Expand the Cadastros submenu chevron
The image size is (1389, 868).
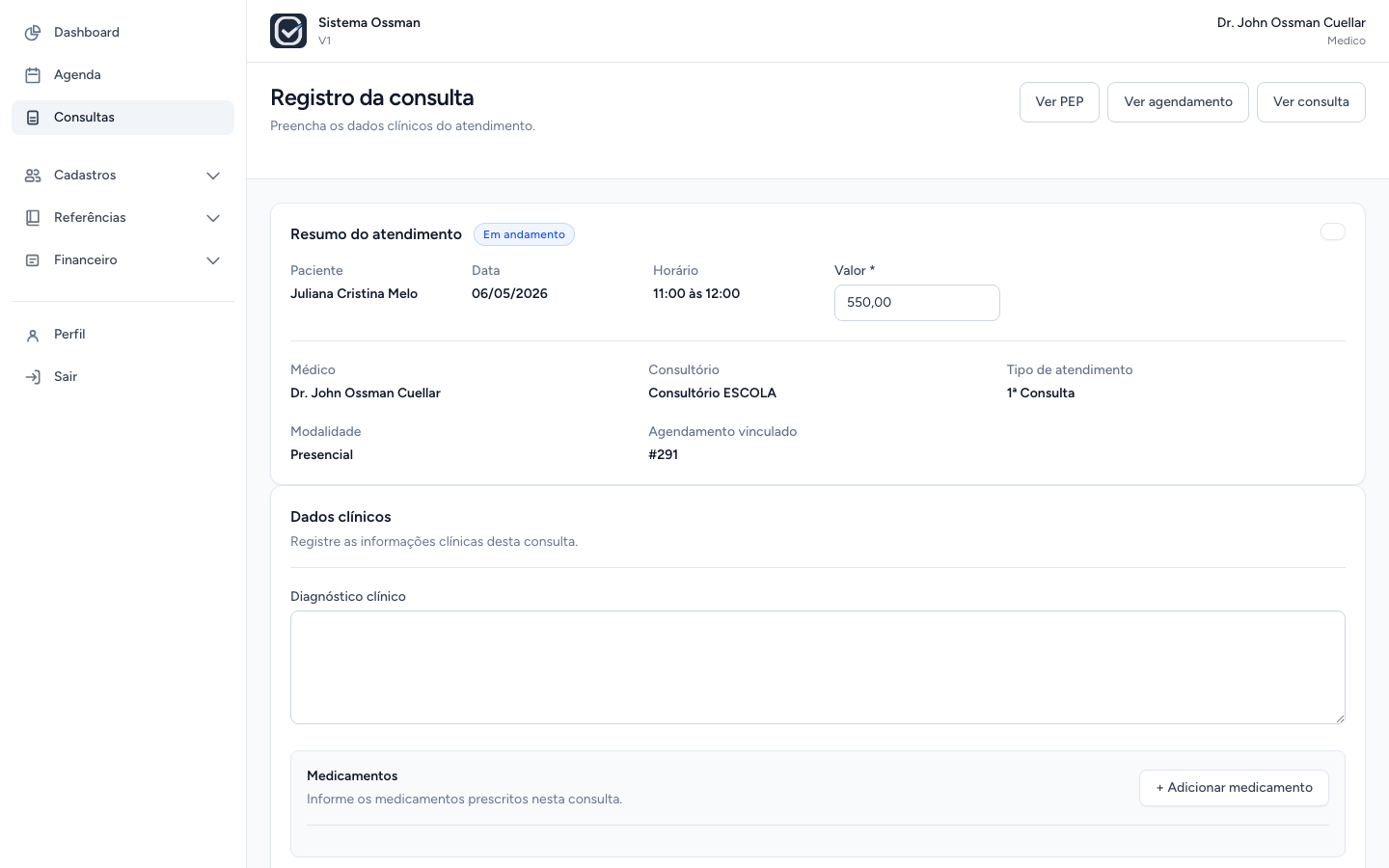click(213, 176)
